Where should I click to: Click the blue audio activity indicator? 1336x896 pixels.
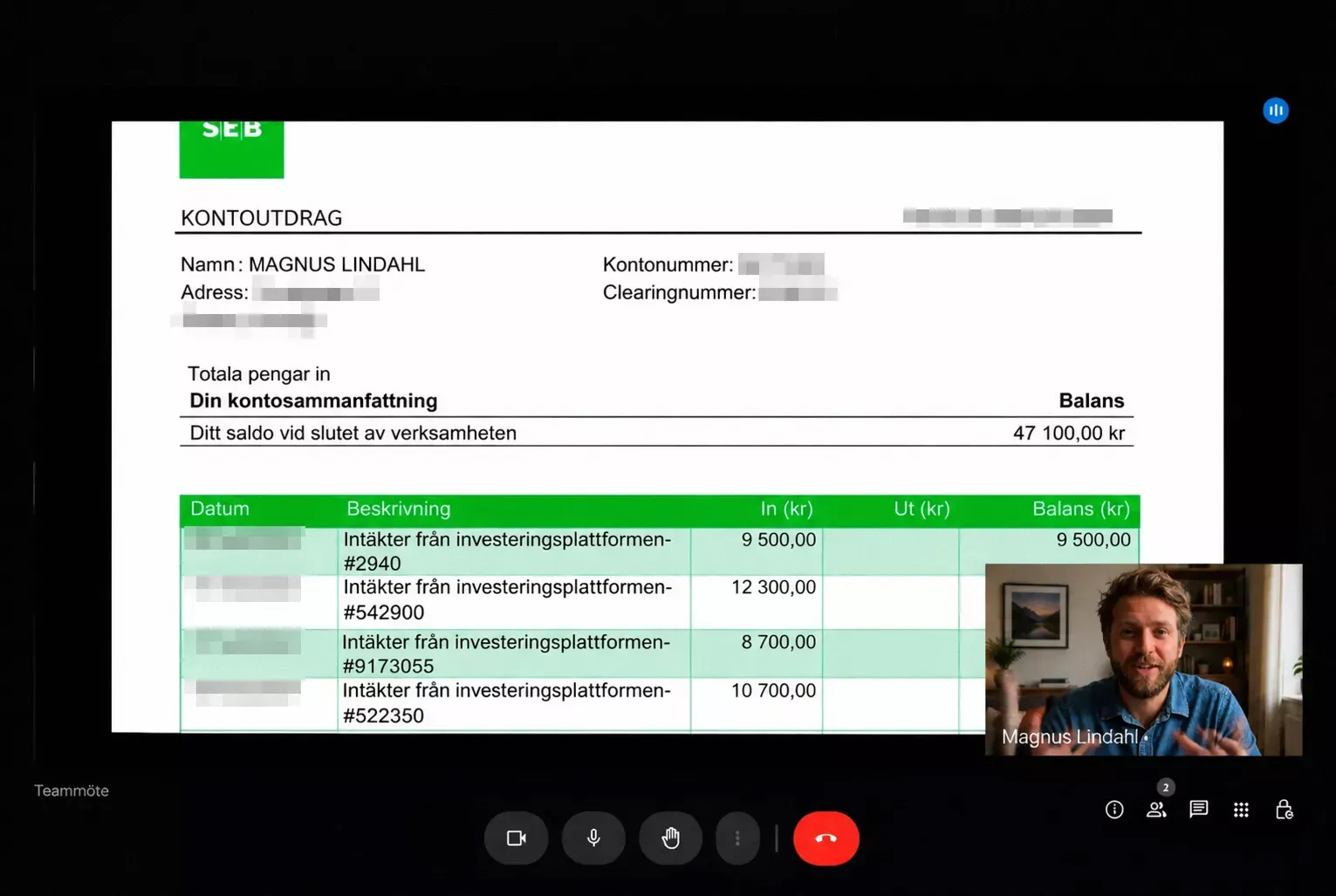[x=1276, y=111]
